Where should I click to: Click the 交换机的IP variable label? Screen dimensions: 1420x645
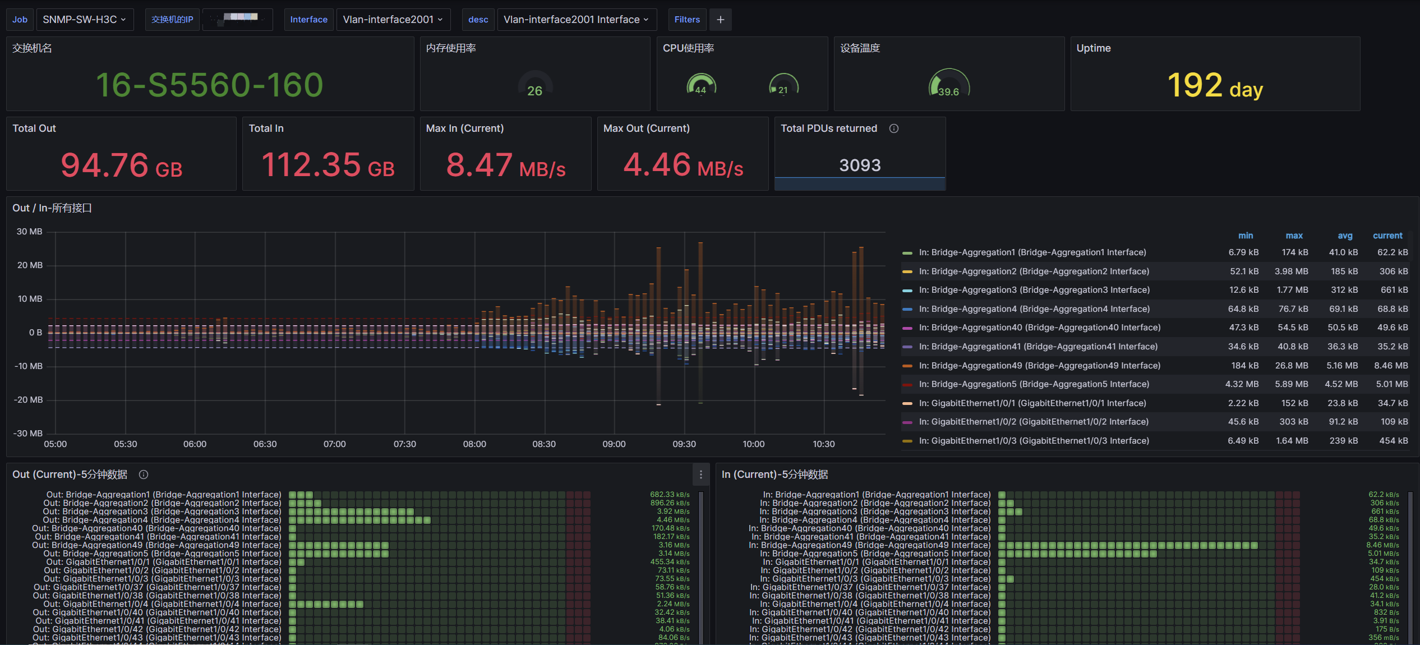172,19
